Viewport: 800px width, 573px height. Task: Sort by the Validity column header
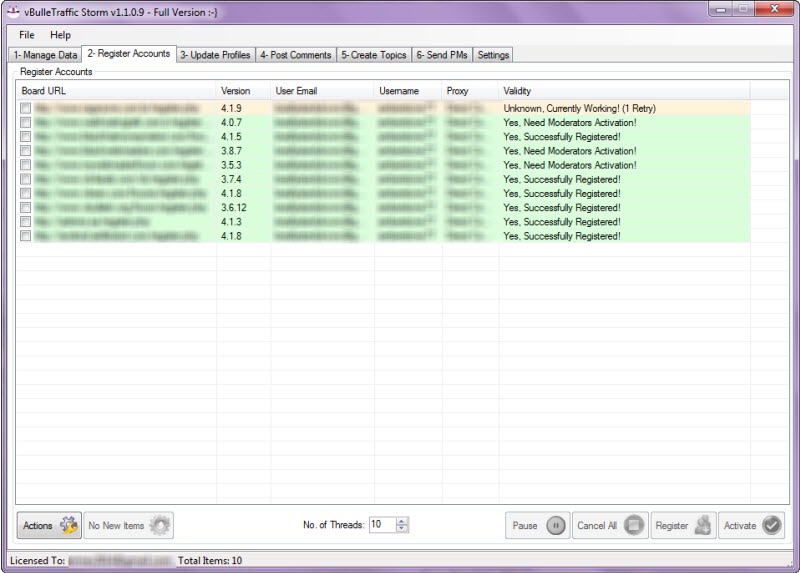[x=624, y=91]
